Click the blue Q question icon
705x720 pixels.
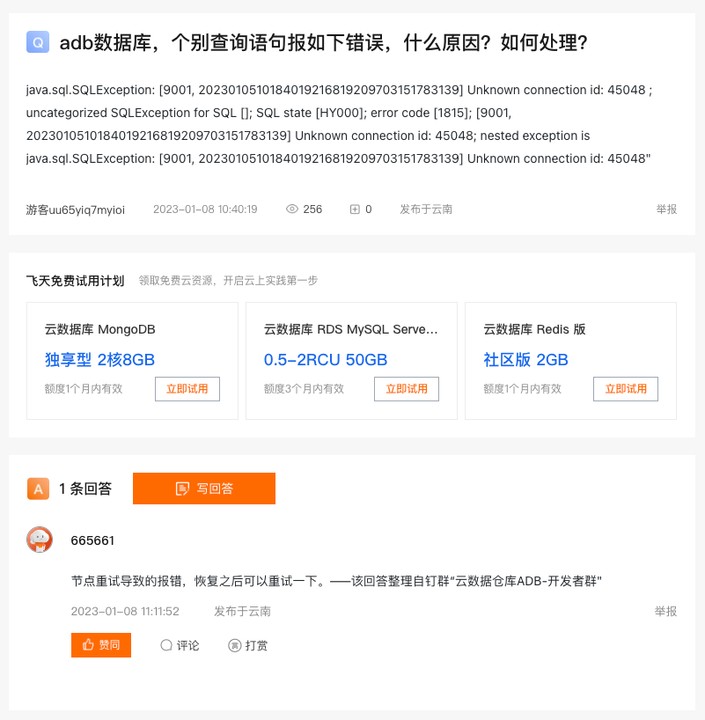(x=38, y=42)
